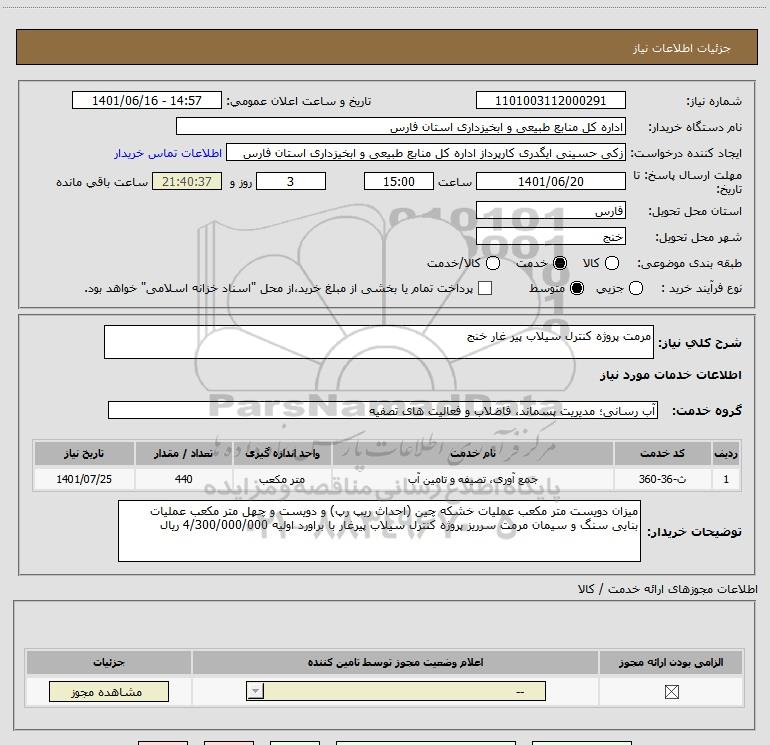Click the استان محل تحویل field فارس

click(550, 211)
